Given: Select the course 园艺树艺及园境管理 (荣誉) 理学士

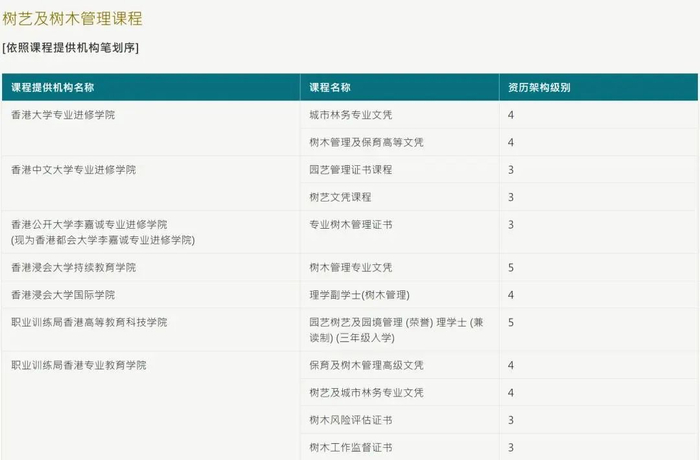Looking at the screenshot, I should coord(388,322).
